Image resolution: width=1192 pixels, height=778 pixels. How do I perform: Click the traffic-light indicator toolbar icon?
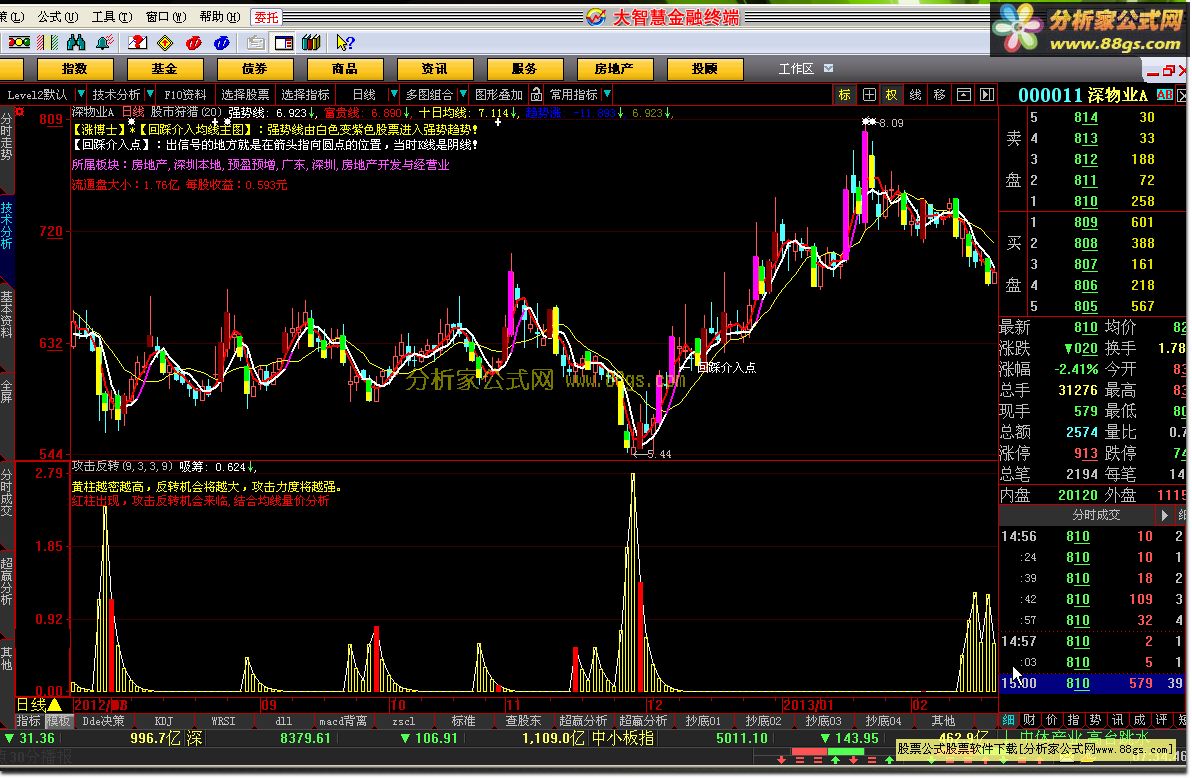pos(19,43)
